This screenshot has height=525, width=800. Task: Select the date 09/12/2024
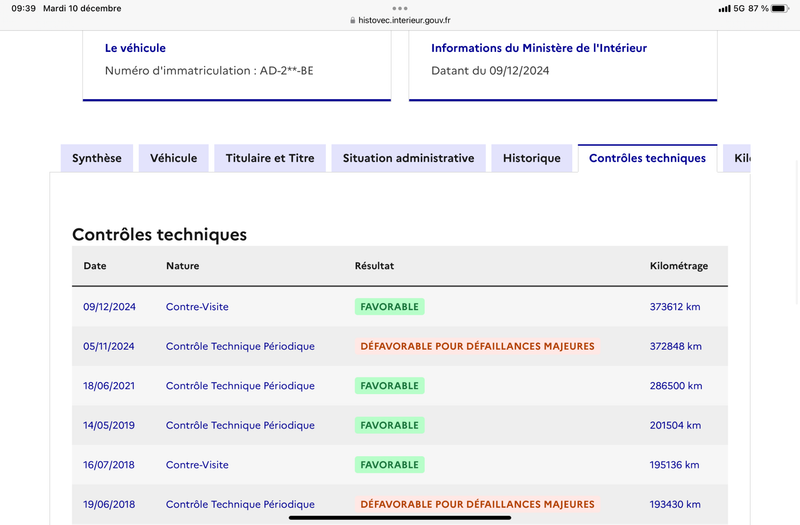coord(109,307)
